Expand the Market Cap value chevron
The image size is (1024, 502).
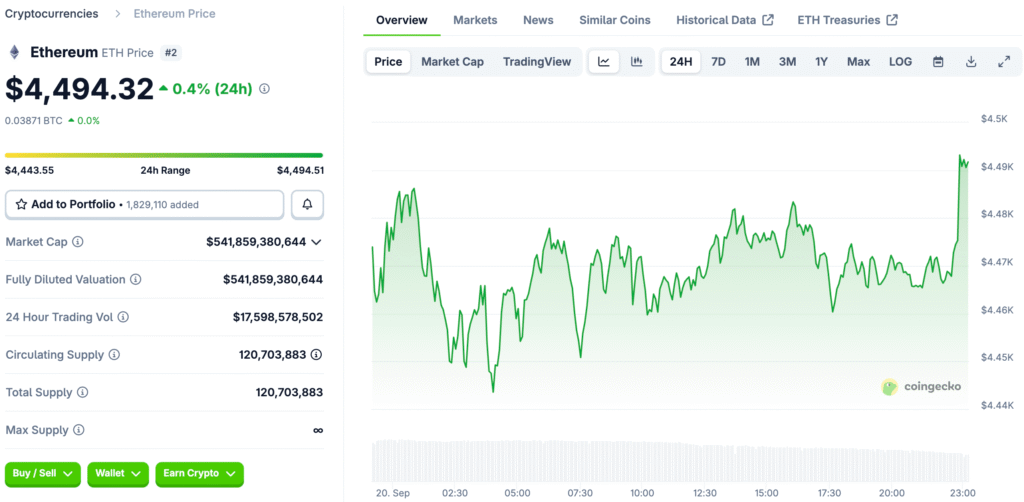click(x=316, y=242)
